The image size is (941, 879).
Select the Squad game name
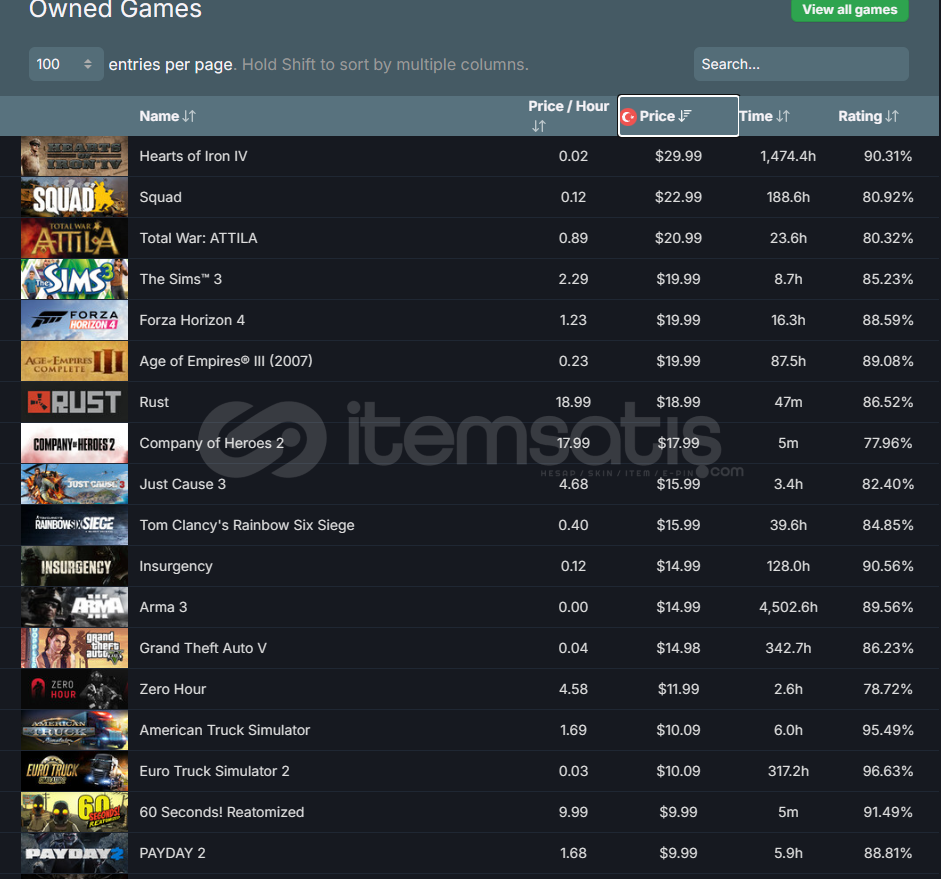[x=160, y=197]
